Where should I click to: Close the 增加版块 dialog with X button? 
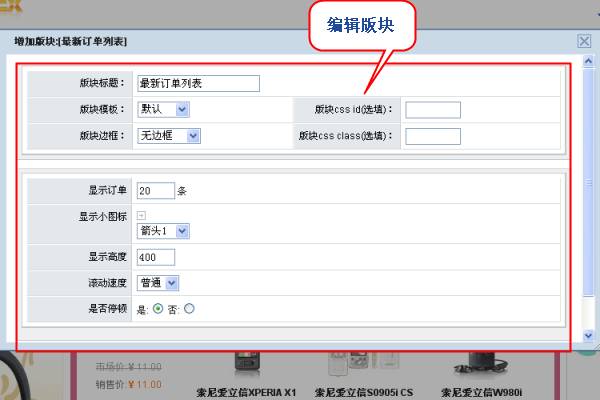click(584, 41)
